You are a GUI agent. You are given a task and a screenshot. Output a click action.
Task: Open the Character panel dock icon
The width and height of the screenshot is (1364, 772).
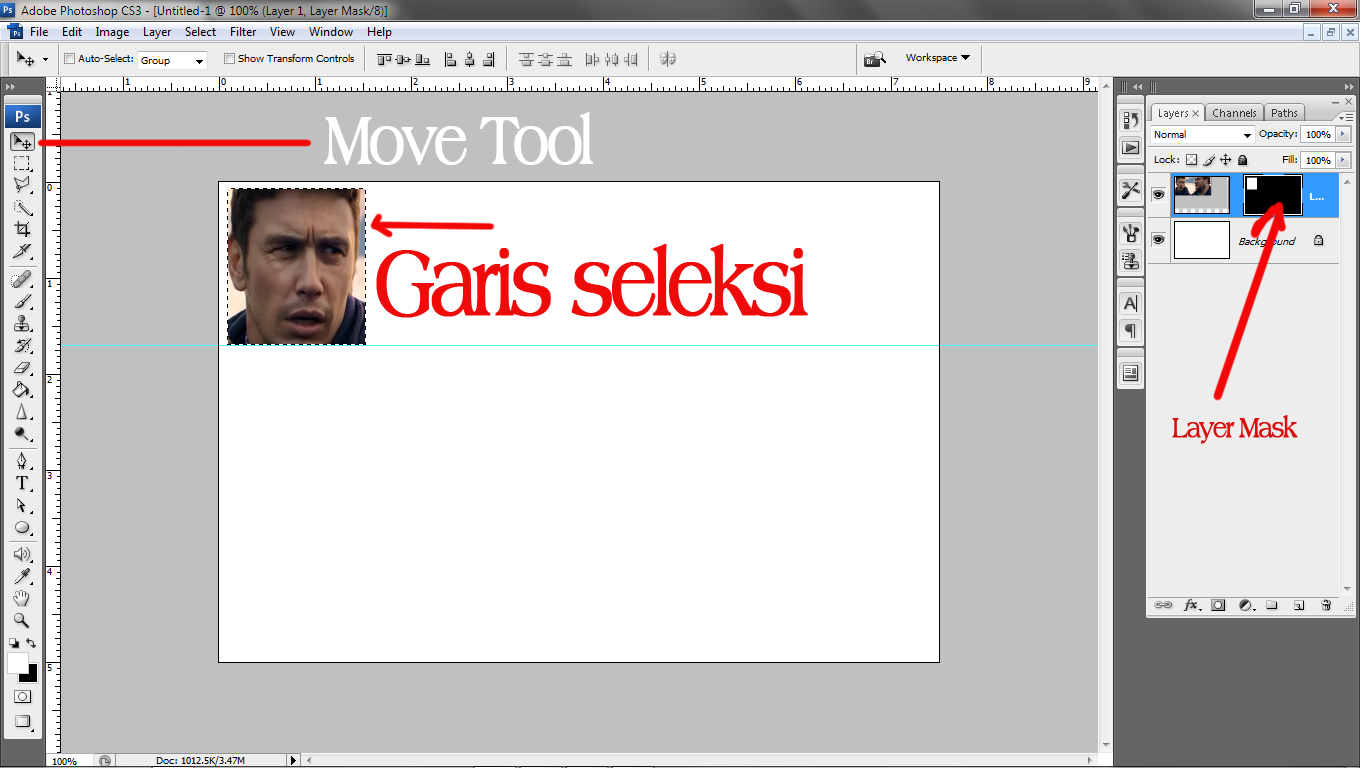(1131, 303)
